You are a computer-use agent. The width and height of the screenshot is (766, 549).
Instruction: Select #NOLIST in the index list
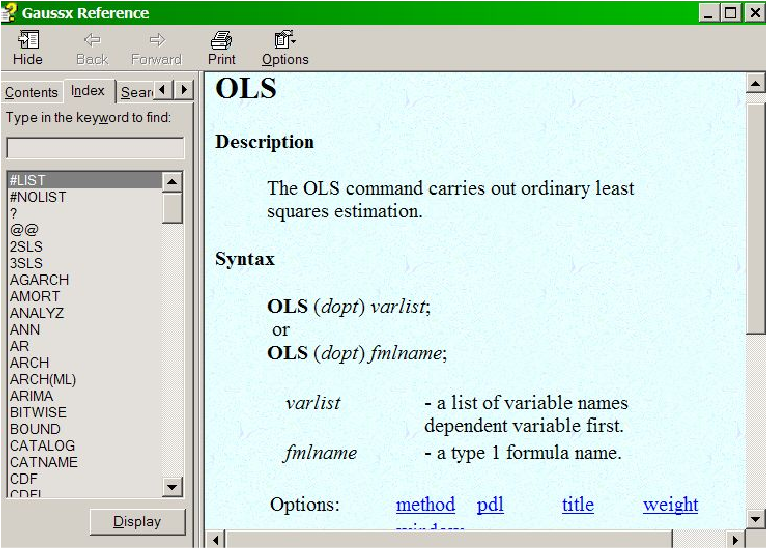pyautogui.click(x=85, y=197)
